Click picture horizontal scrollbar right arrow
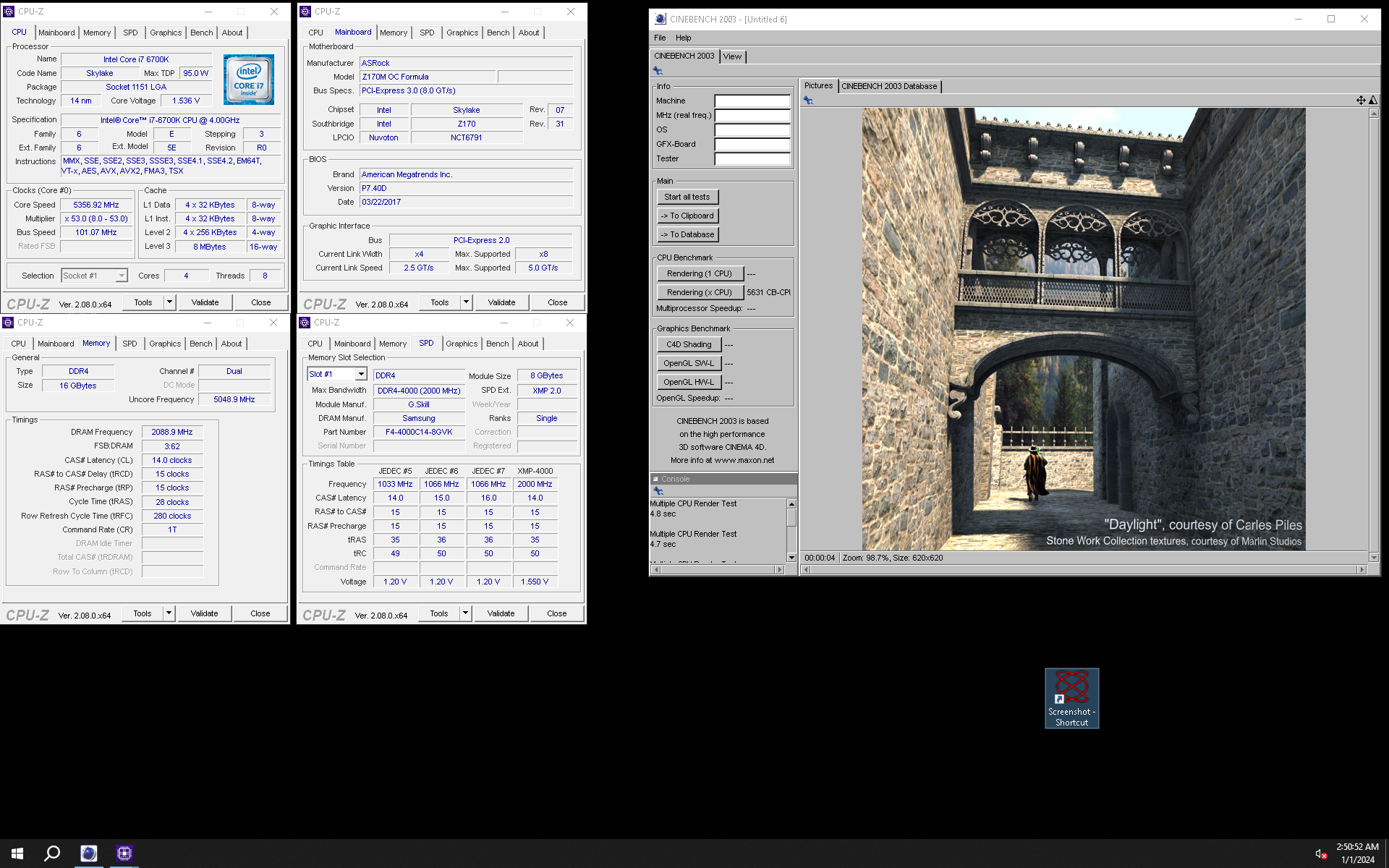 click(x=1362, y=570)
